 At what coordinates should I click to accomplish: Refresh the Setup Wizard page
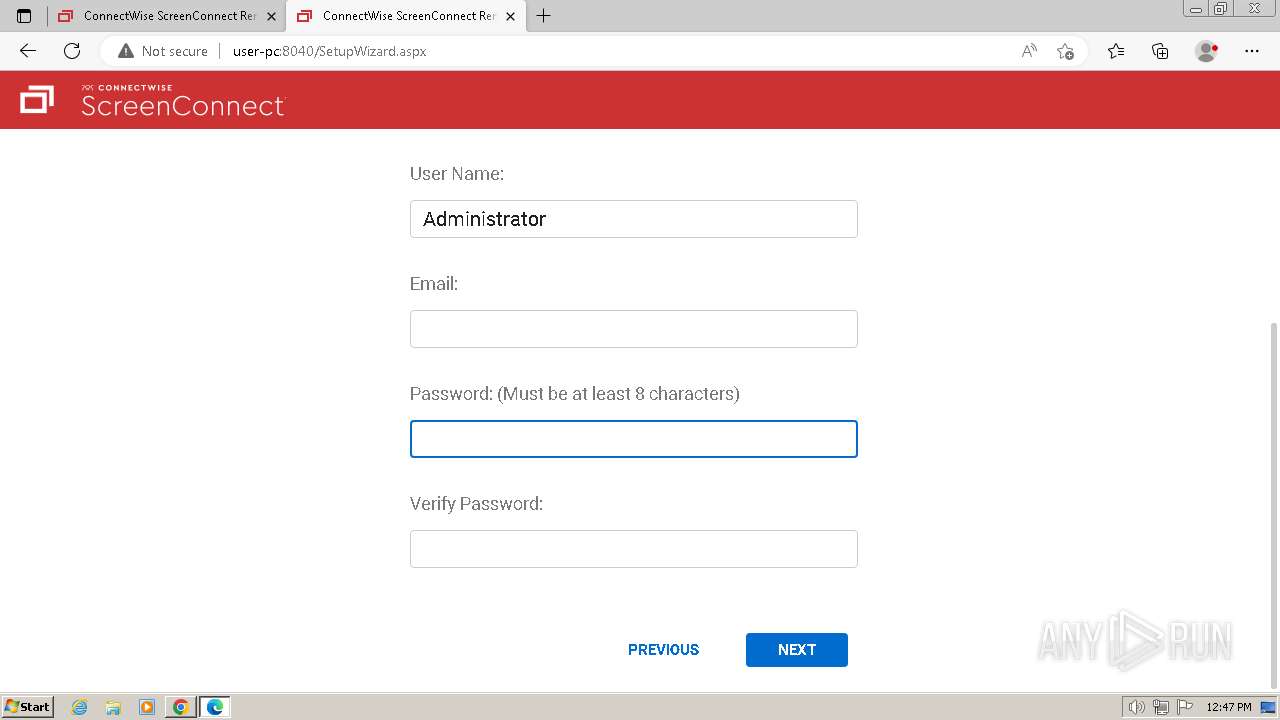[x=72, y=51]
